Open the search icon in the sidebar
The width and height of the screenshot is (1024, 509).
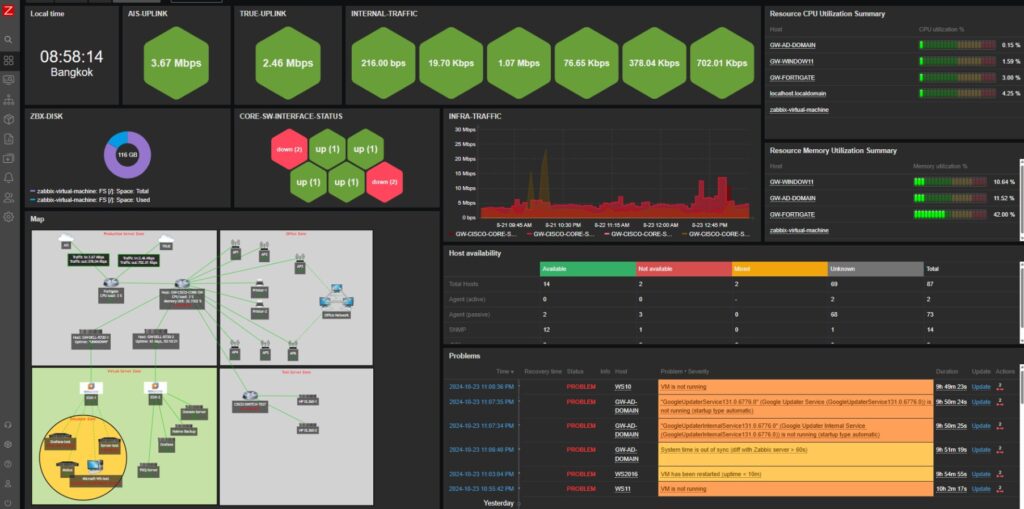click(x=8, y=39)
